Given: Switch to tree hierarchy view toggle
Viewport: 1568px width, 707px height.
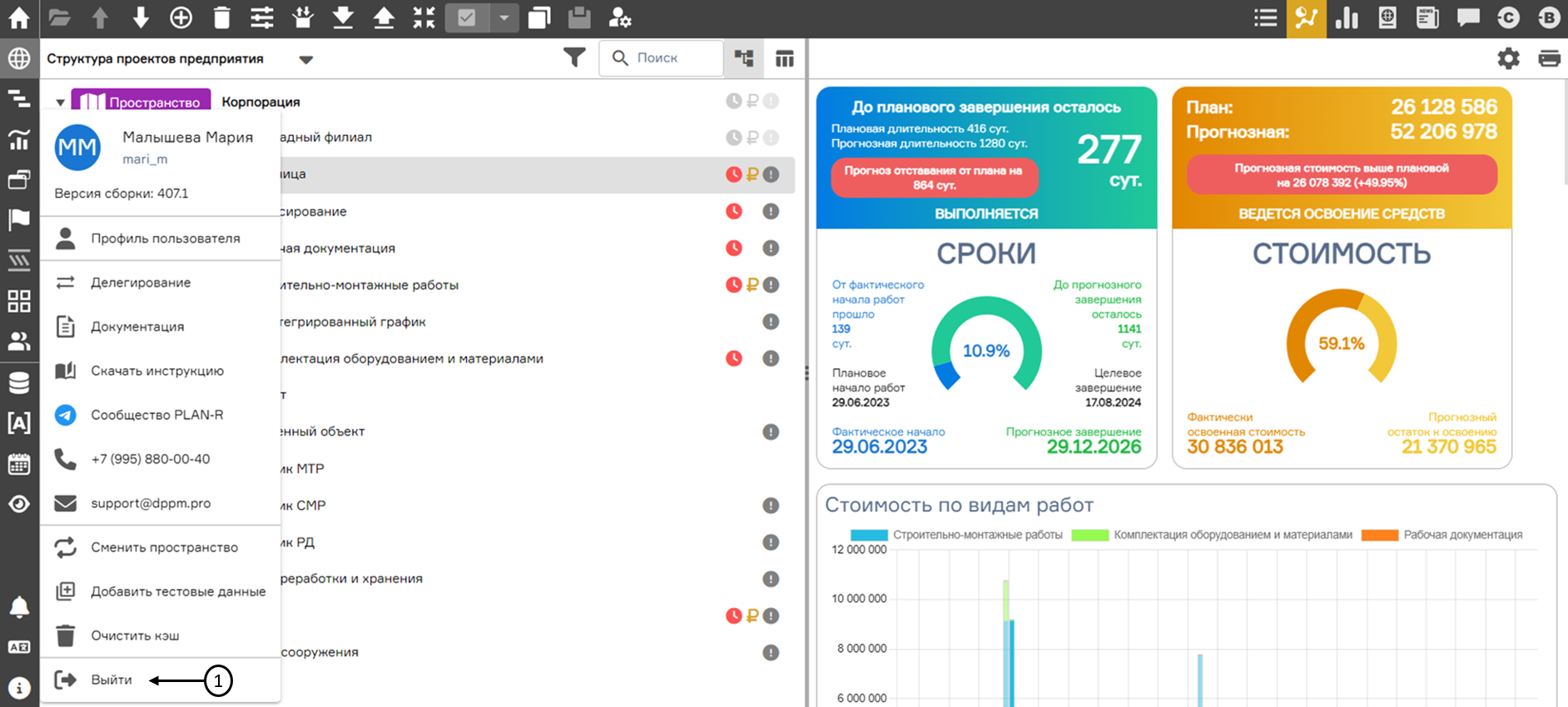Looking at the screenshot, I should pyautogui.click(x=744, y=58).
